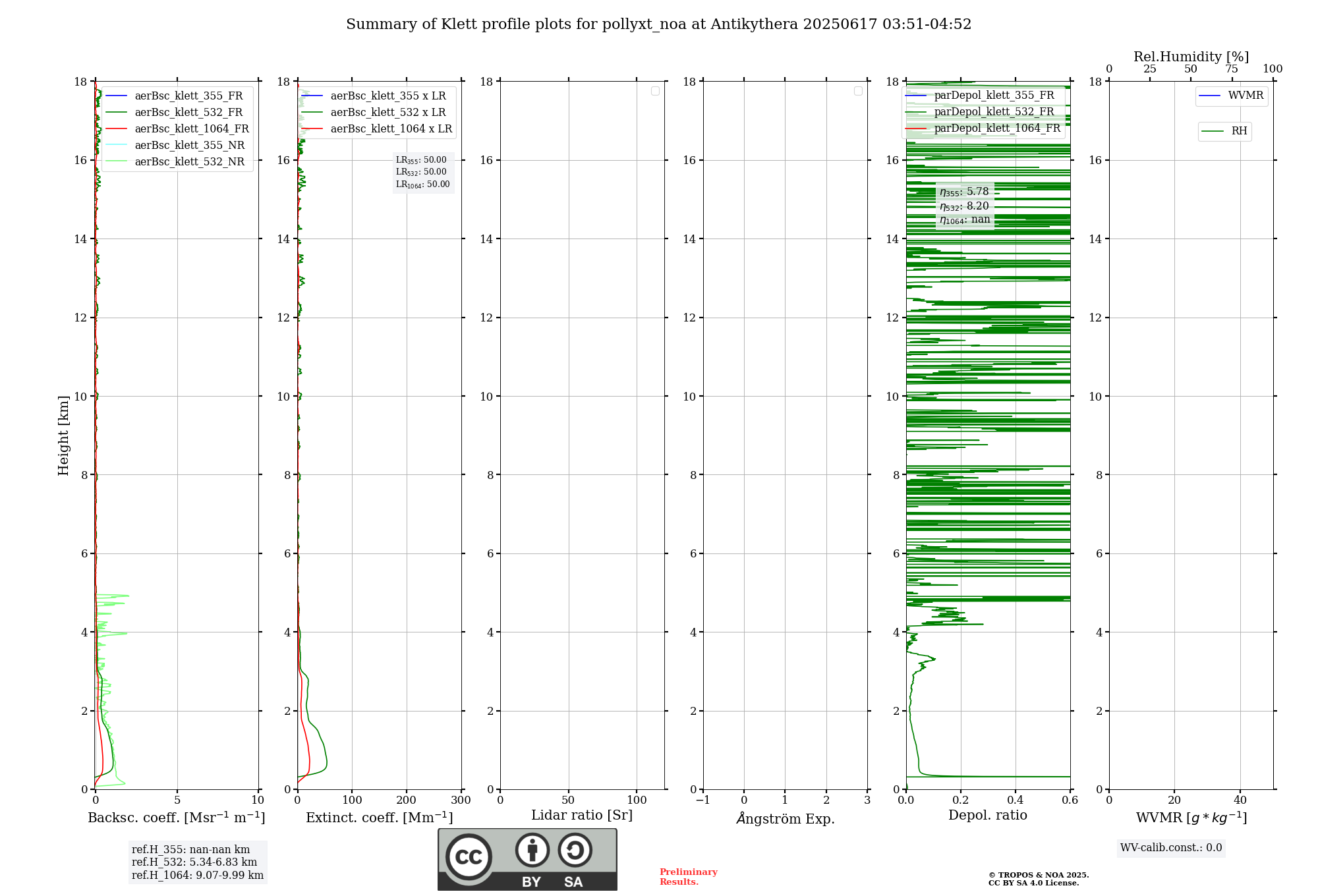The image size is (1318, 896).
Task: Click legend entry parDepol_klett_355_FR
Action: point(981,95)
